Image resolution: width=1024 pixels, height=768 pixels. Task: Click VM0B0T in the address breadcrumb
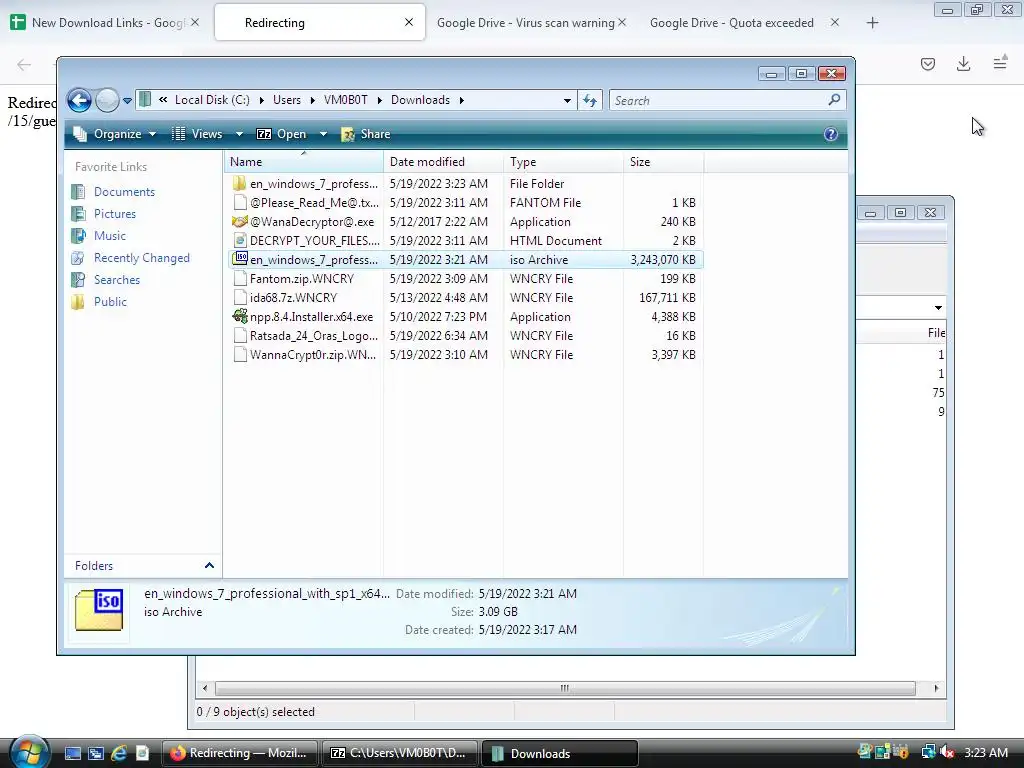click(x=345, y=100)
